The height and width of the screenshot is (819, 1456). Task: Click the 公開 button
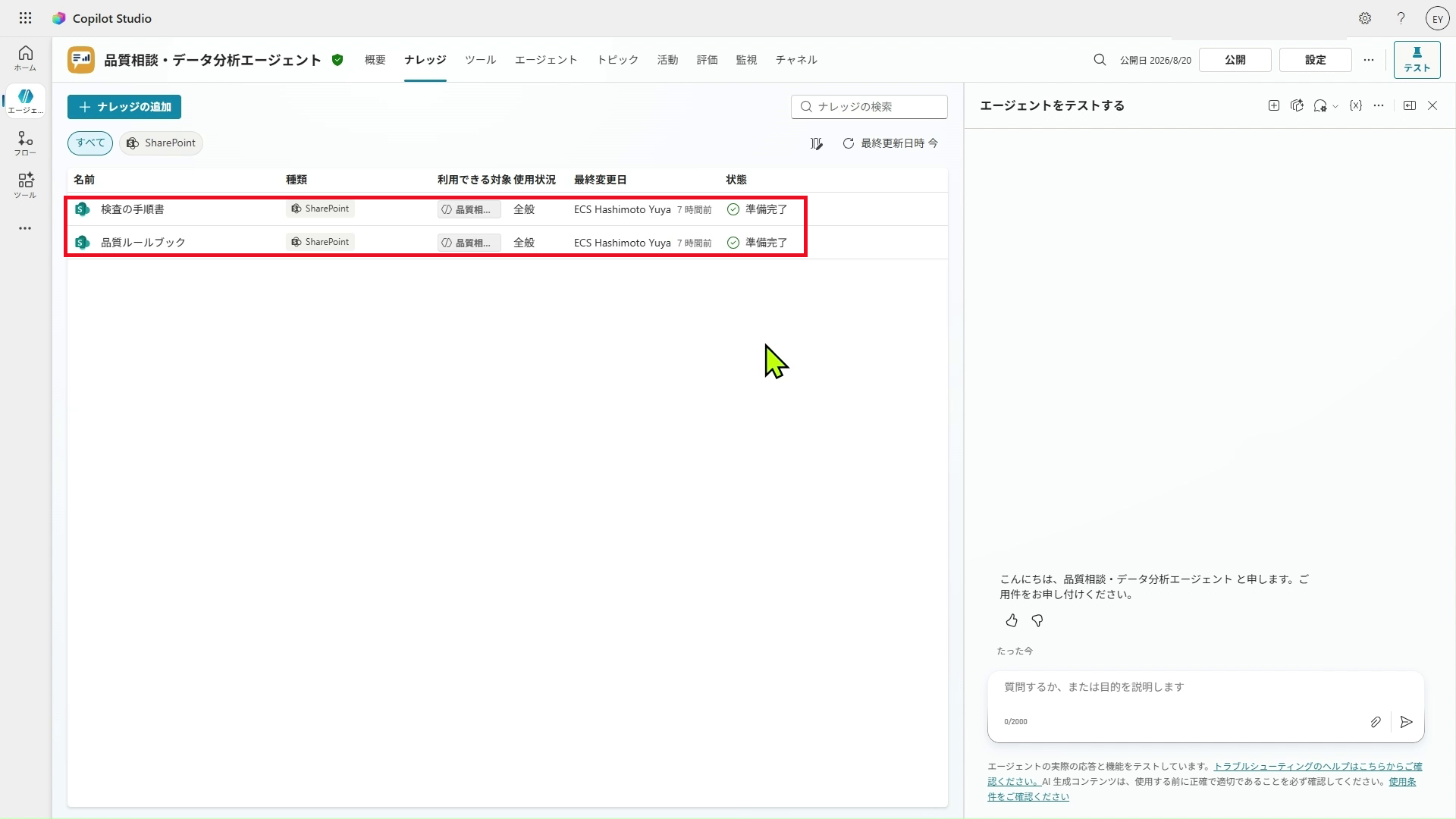[x=1235, y=60]
